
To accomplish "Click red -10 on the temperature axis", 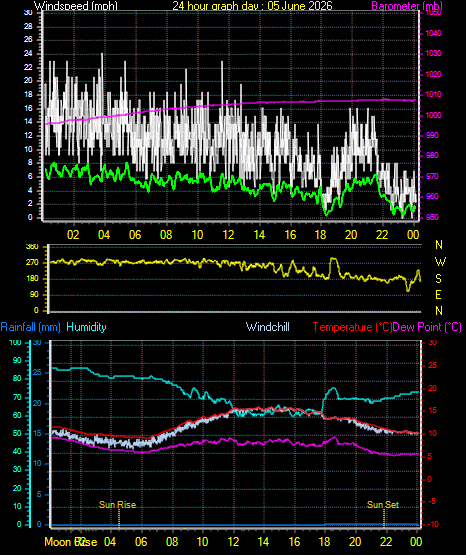I will click(432, 525).
